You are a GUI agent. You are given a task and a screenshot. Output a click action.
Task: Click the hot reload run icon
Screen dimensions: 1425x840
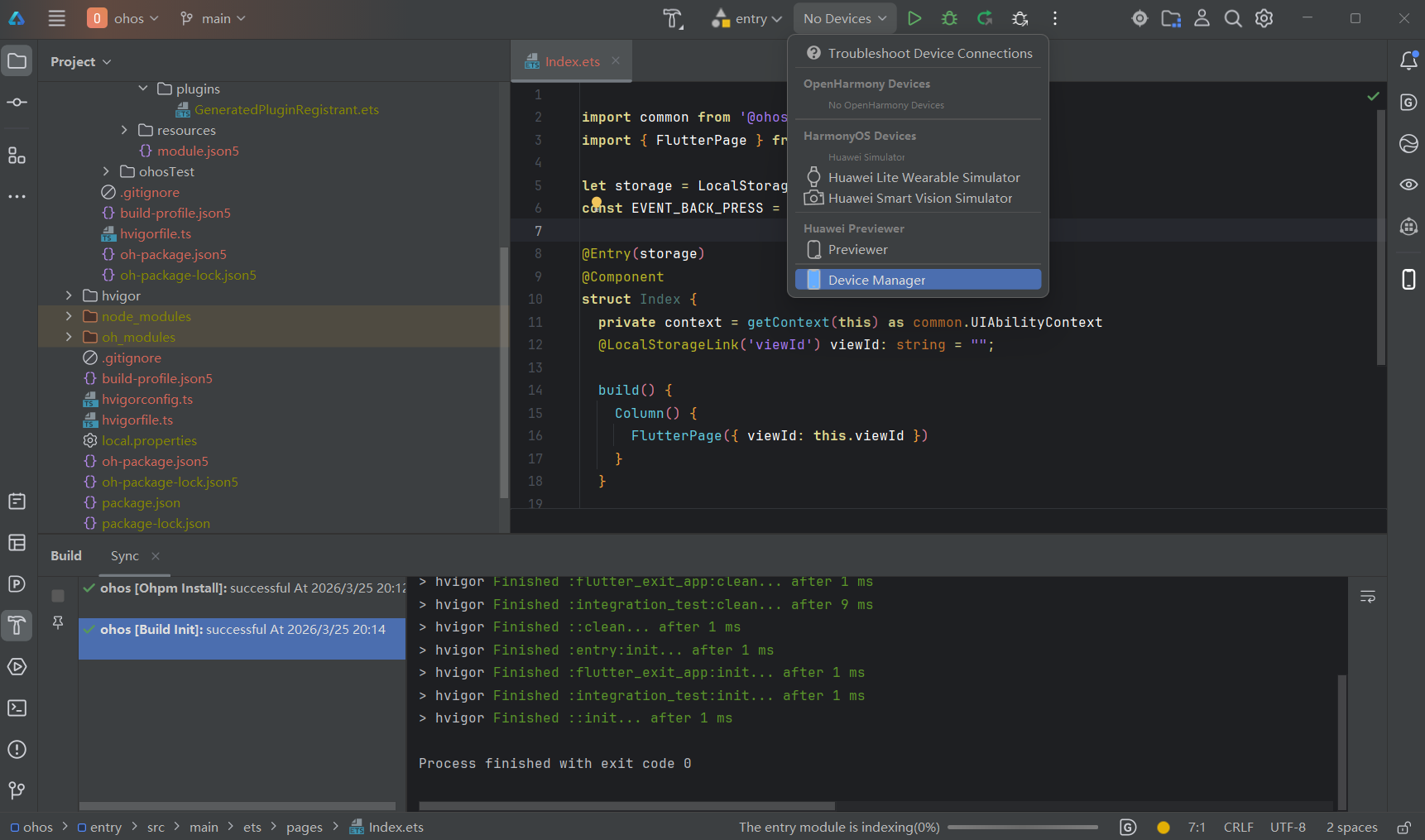pos(985,18)
